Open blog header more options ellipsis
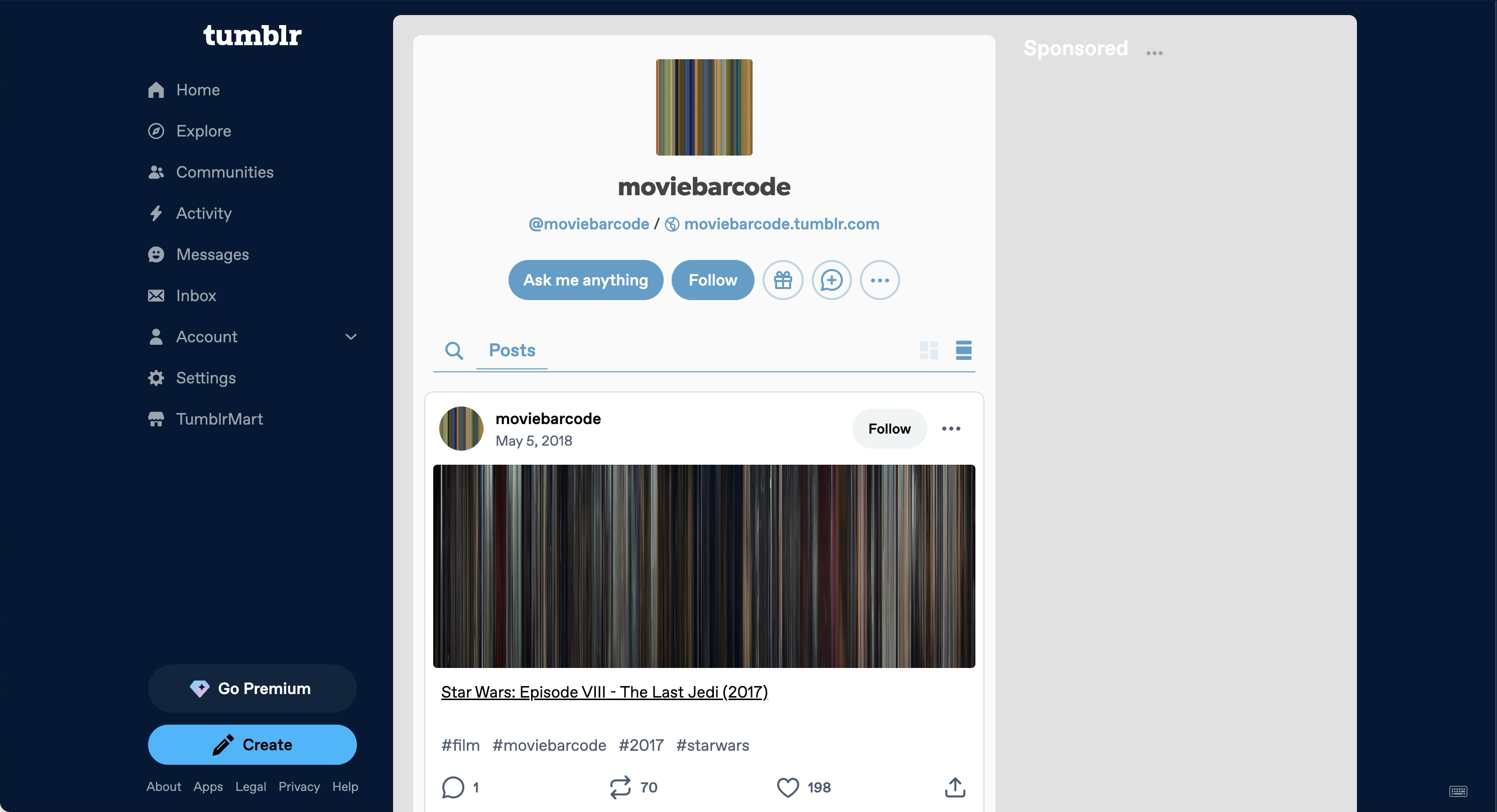The width and height of the screenshot is (1497, 812). (x=880, y=280)
